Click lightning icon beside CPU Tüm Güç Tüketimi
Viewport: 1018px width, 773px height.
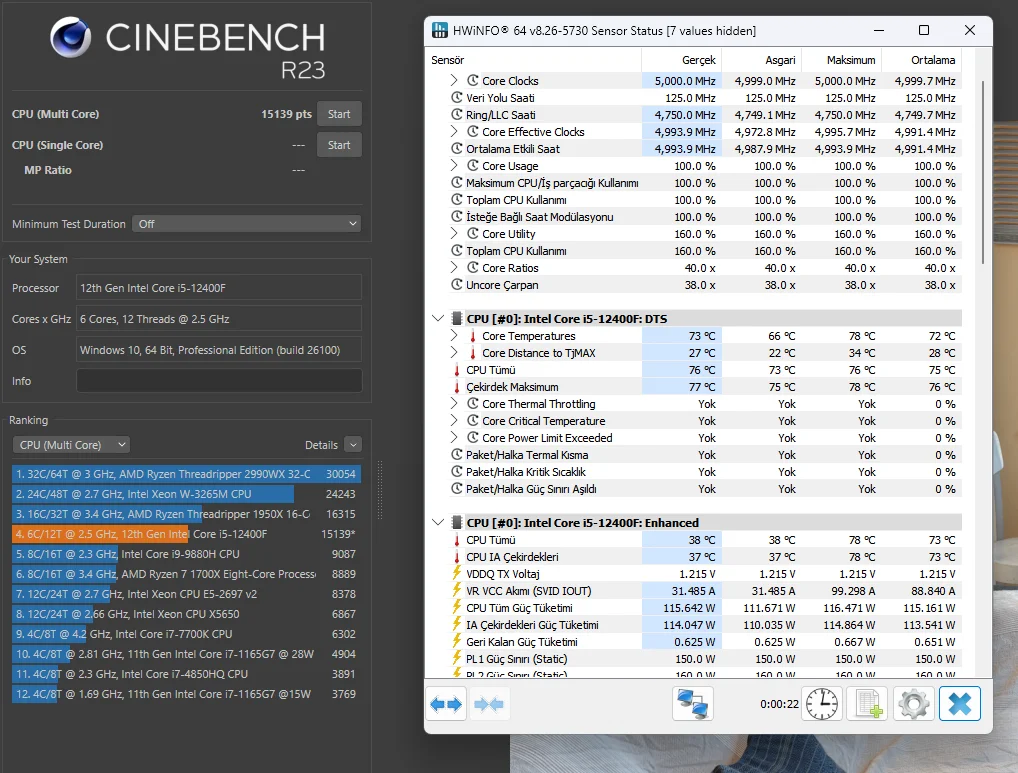pos(457,607)
